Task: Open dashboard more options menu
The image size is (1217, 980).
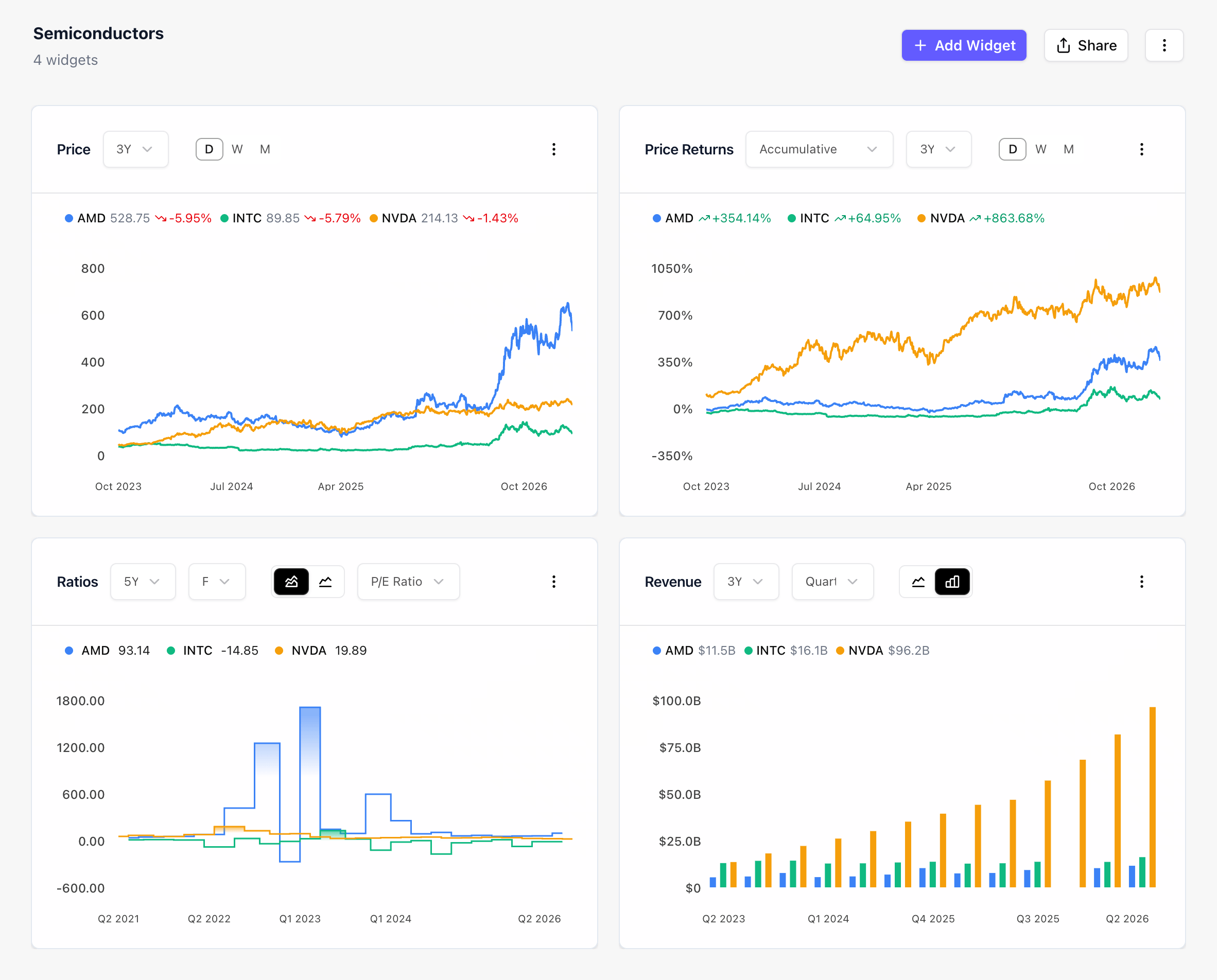Action: pyautogui.click(x=1164, y=45)
